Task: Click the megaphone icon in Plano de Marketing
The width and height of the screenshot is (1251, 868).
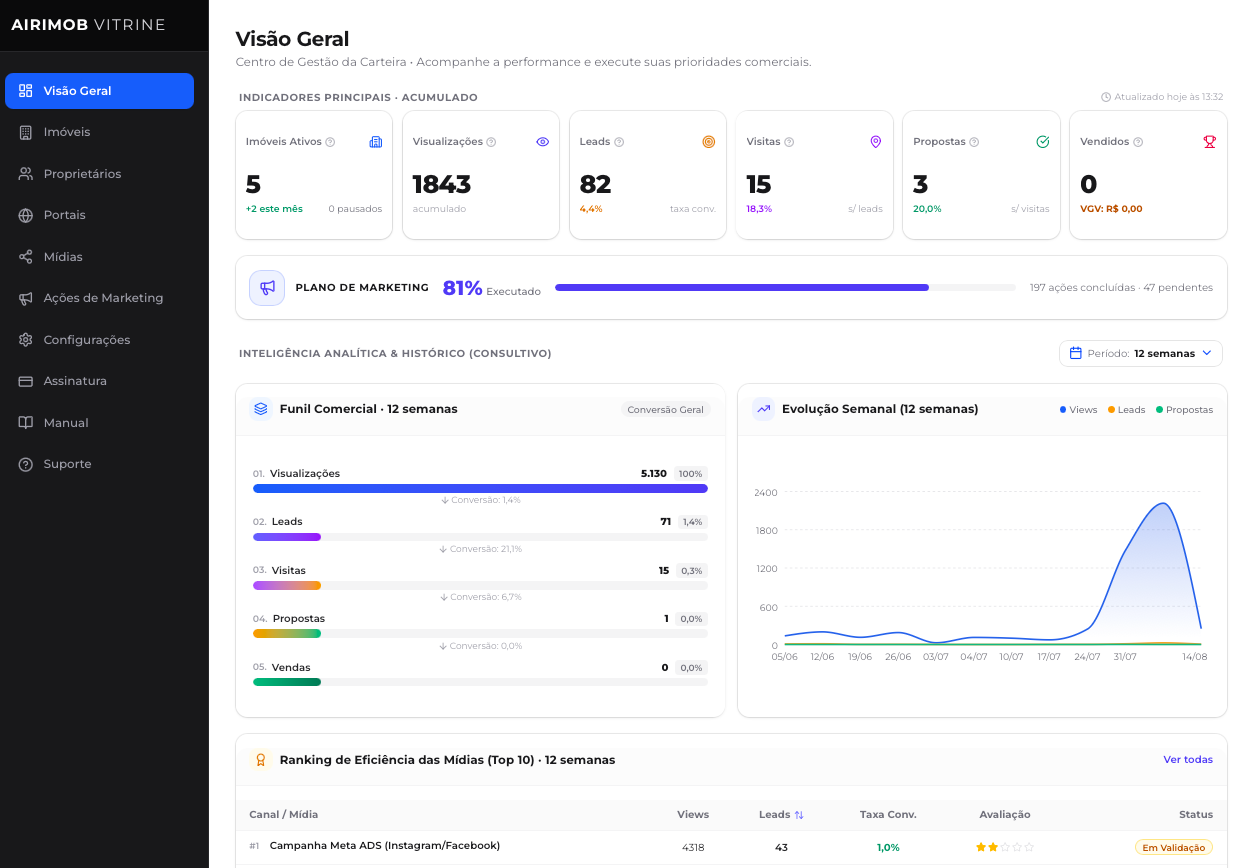Action: tap(267, 288)
